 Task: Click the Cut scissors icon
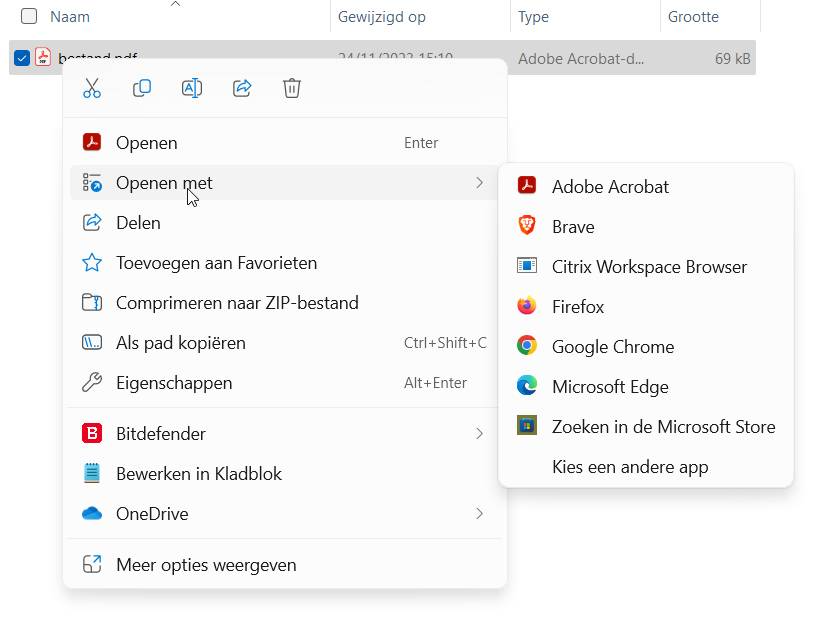[x=92, y=88]
